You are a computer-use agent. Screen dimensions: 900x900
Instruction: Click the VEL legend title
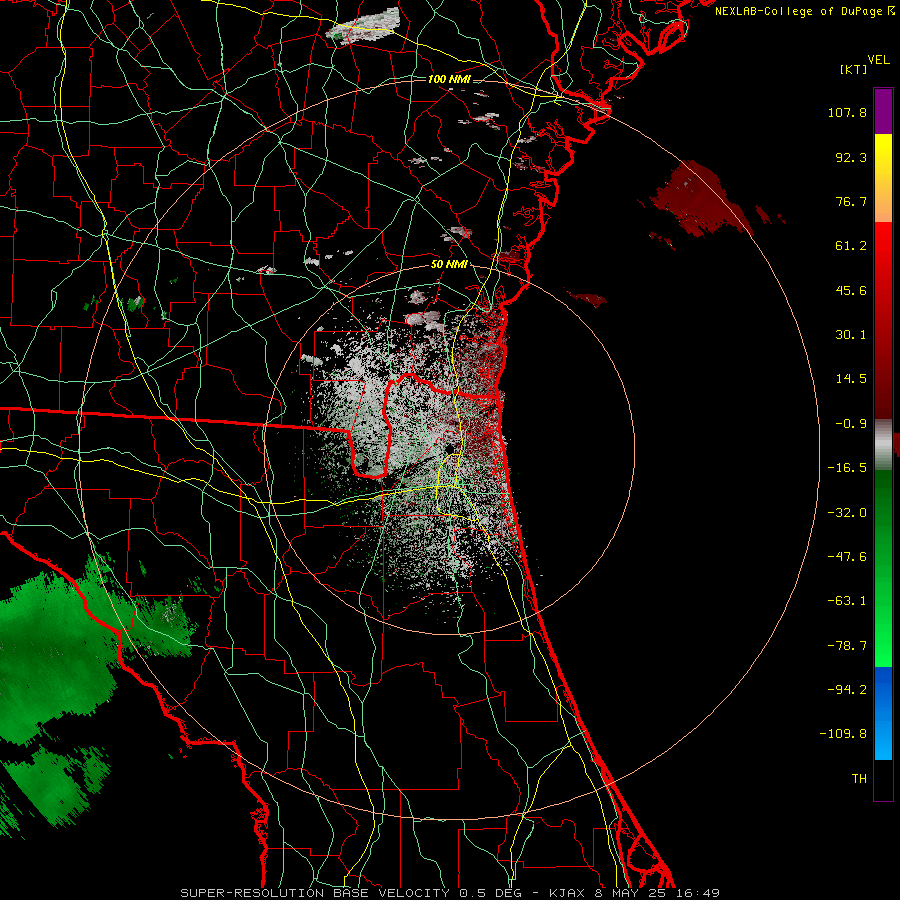click(878, 60)
